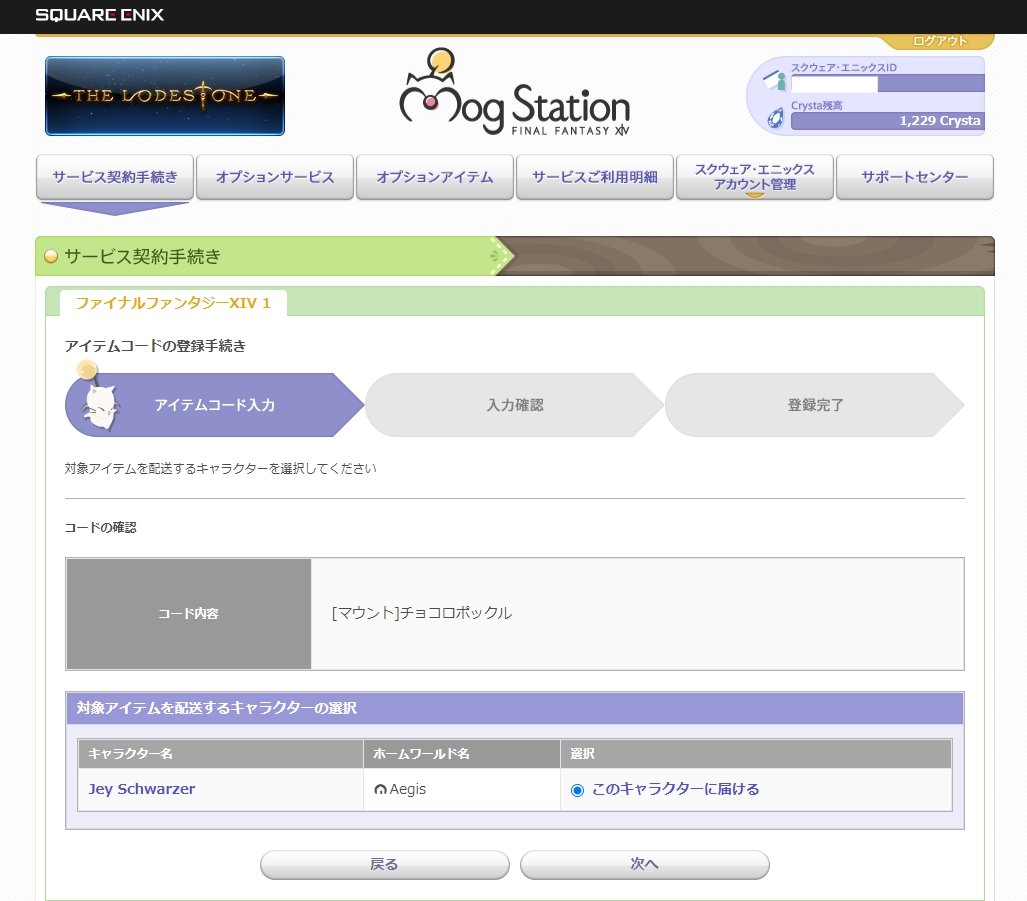Click the Crysta balance crystal icon
1027x901 pixels.
775,119
